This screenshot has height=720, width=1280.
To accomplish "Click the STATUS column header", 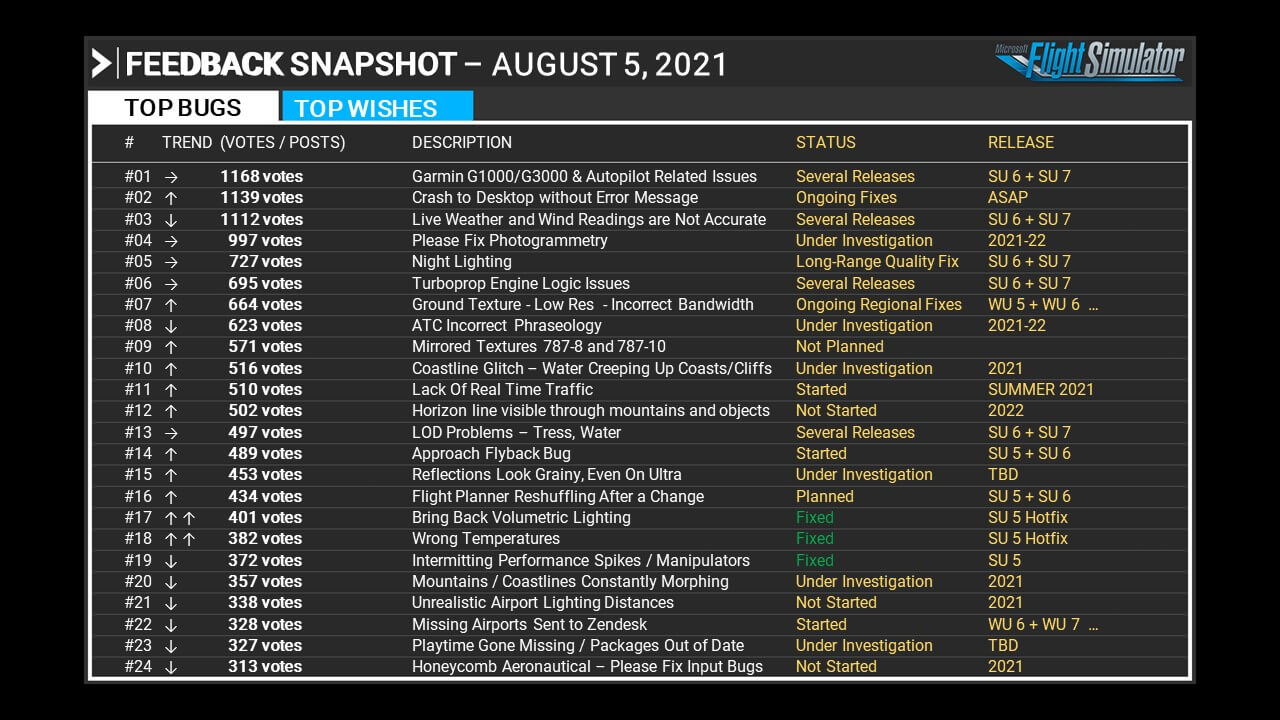I will pyautogui.click(x=826, y=143).
